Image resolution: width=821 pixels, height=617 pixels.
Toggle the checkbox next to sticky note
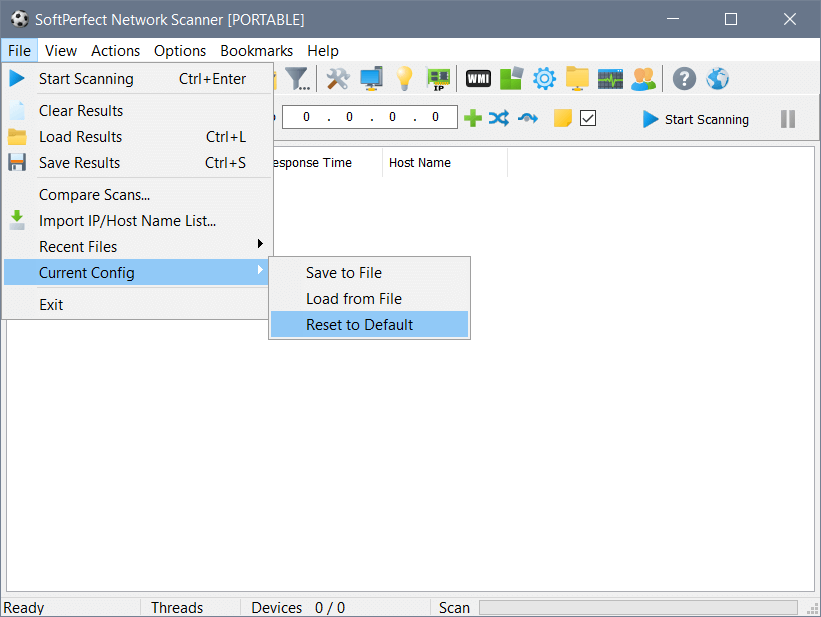click(x=588, y=118)
